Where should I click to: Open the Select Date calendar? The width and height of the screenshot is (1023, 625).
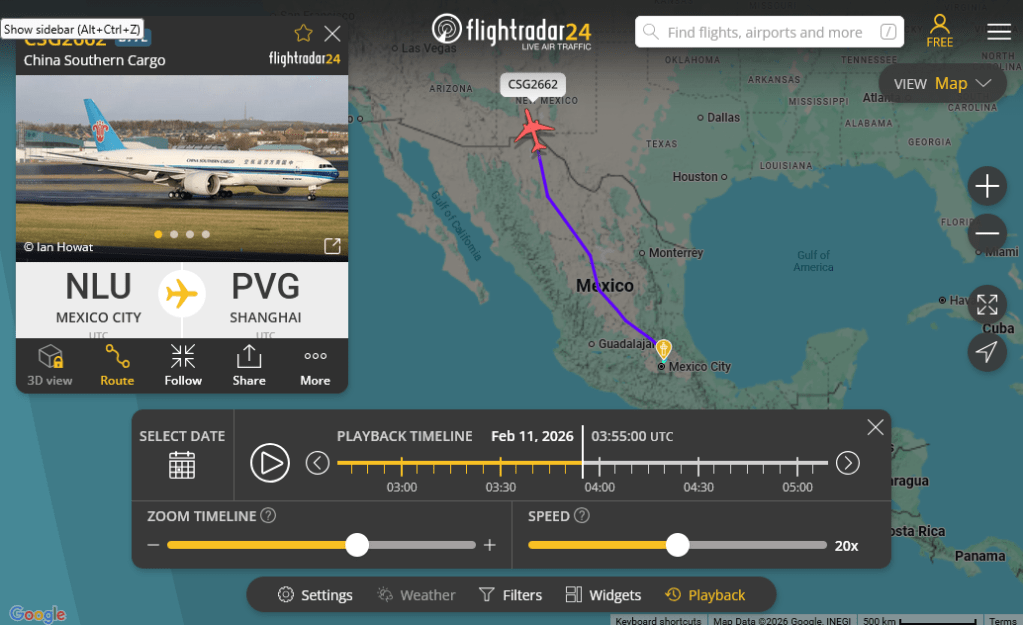(182, 464)
